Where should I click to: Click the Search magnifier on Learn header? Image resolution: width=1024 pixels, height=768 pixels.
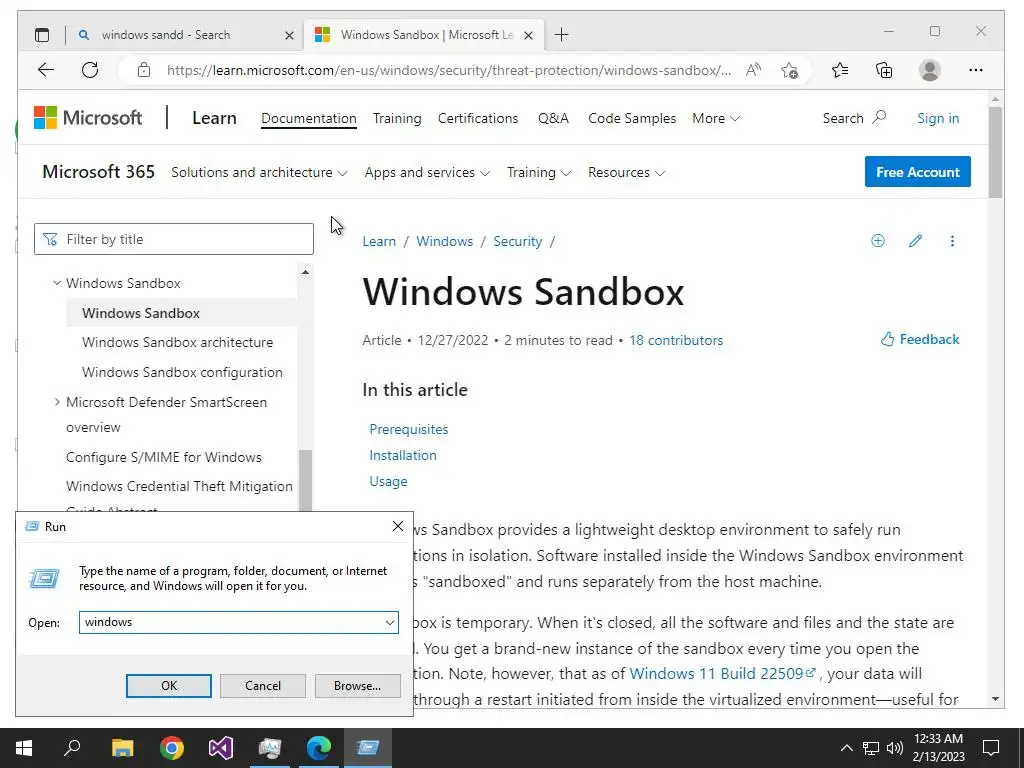pos(880,118)
